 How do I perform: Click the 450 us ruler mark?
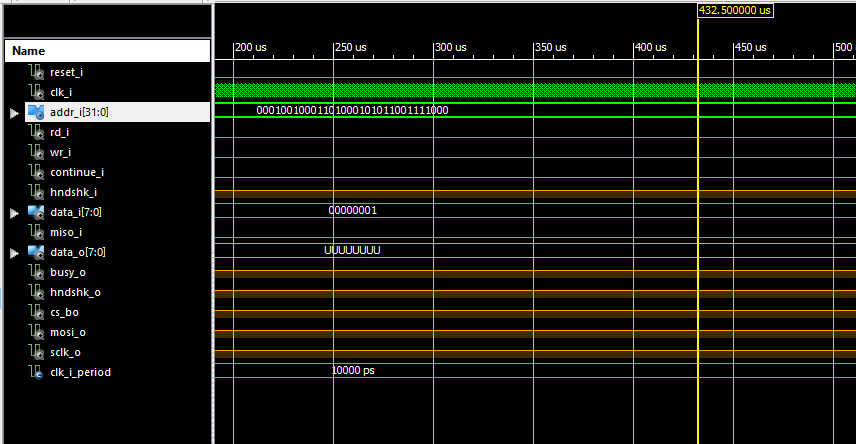tap(750, 48)
